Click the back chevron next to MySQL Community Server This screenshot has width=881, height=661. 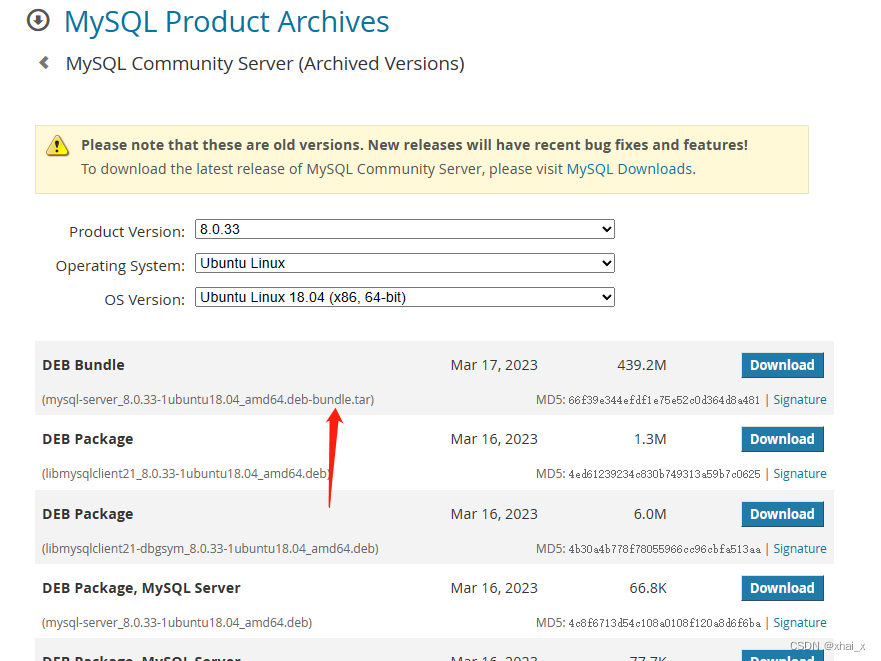42,62
